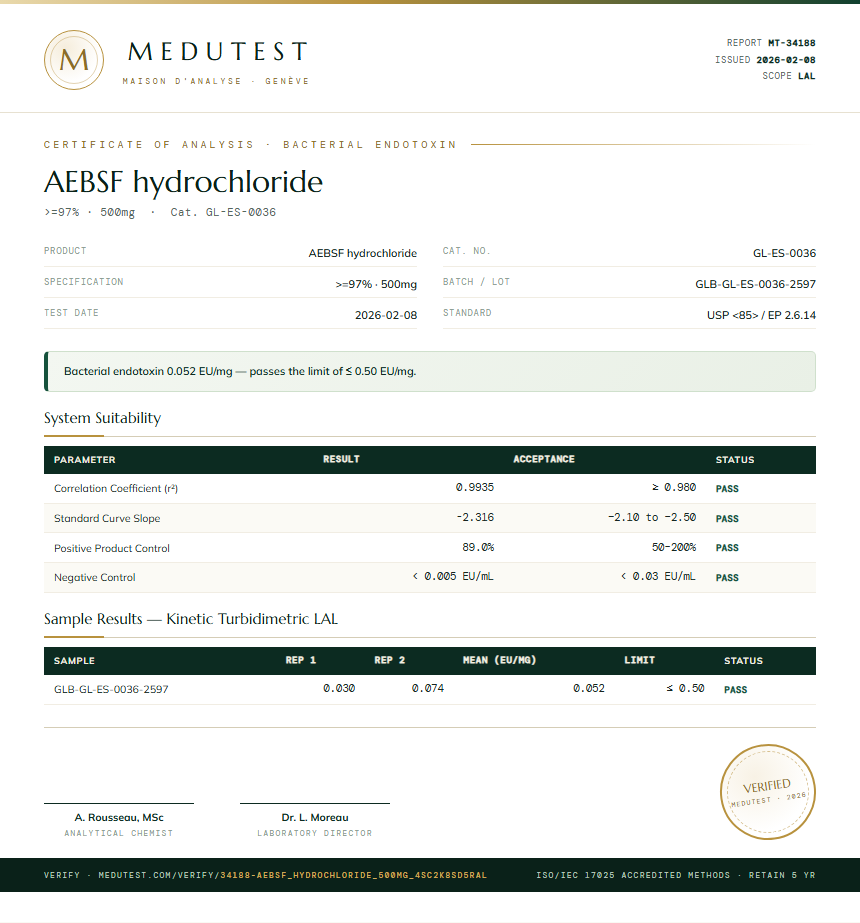Screen dimensions: 860x923
Task: Click RESULT column header
Action: pyautogui.click(x=341, y=459)
